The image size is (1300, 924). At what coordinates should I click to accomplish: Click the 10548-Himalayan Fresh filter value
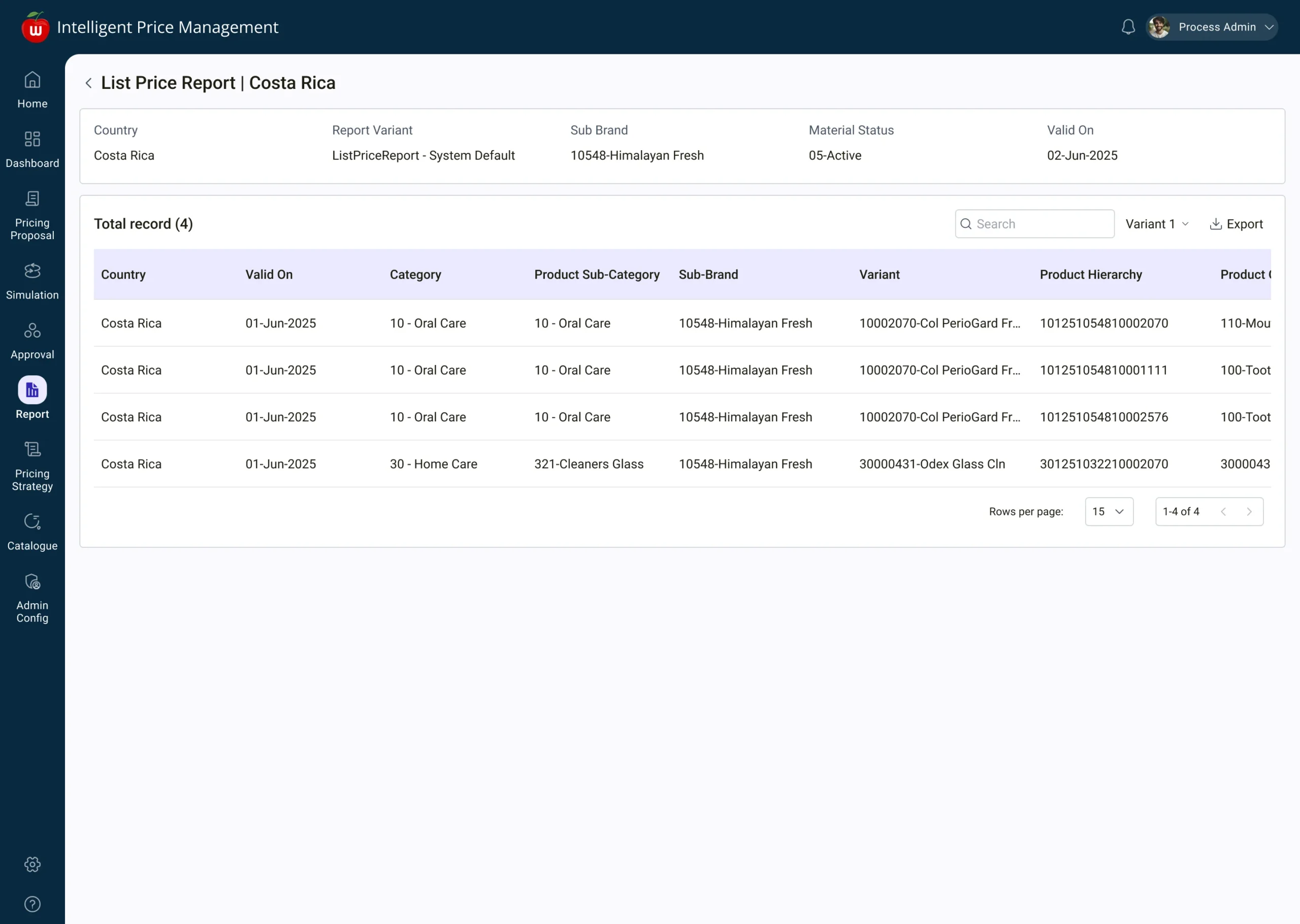(637, 156)
